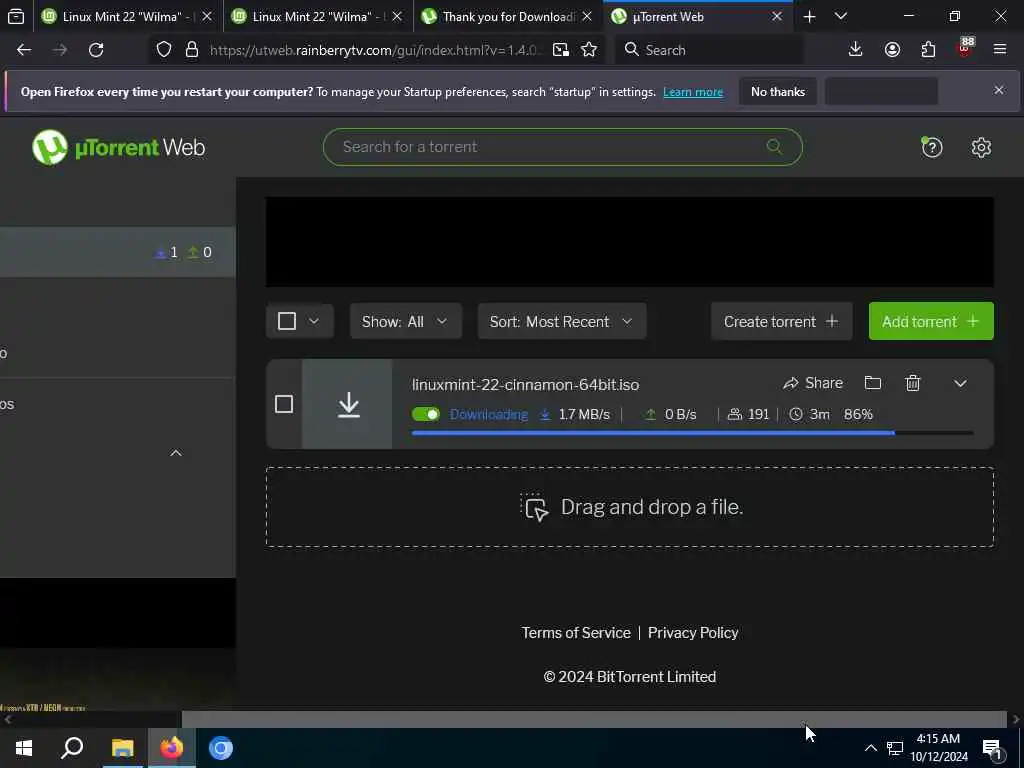Dismiss the Firefox startup notification bar
Viewport: 1024px width, 768px height.
(x=999, y=90)
